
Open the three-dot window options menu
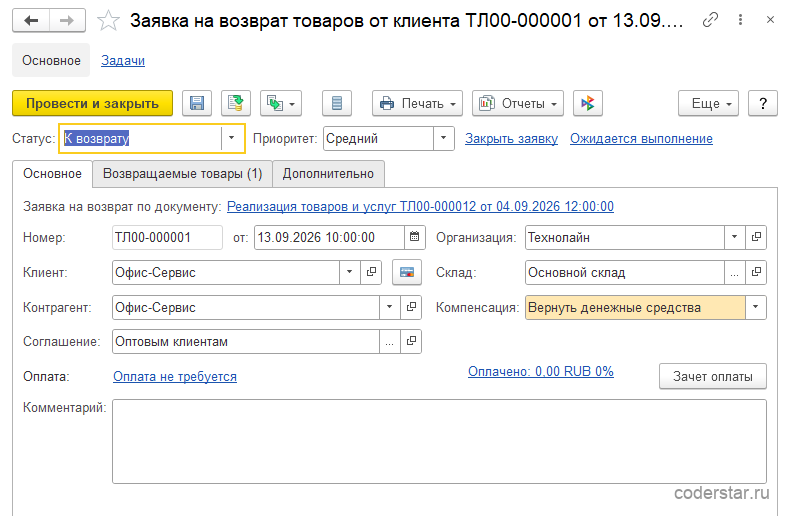coord(740,20)
